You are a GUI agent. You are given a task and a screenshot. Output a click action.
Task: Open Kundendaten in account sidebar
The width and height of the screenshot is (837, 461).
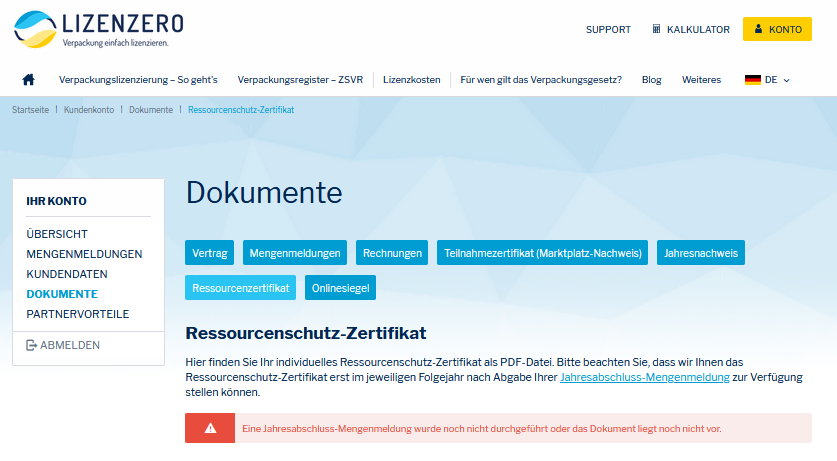click(67, 274)
